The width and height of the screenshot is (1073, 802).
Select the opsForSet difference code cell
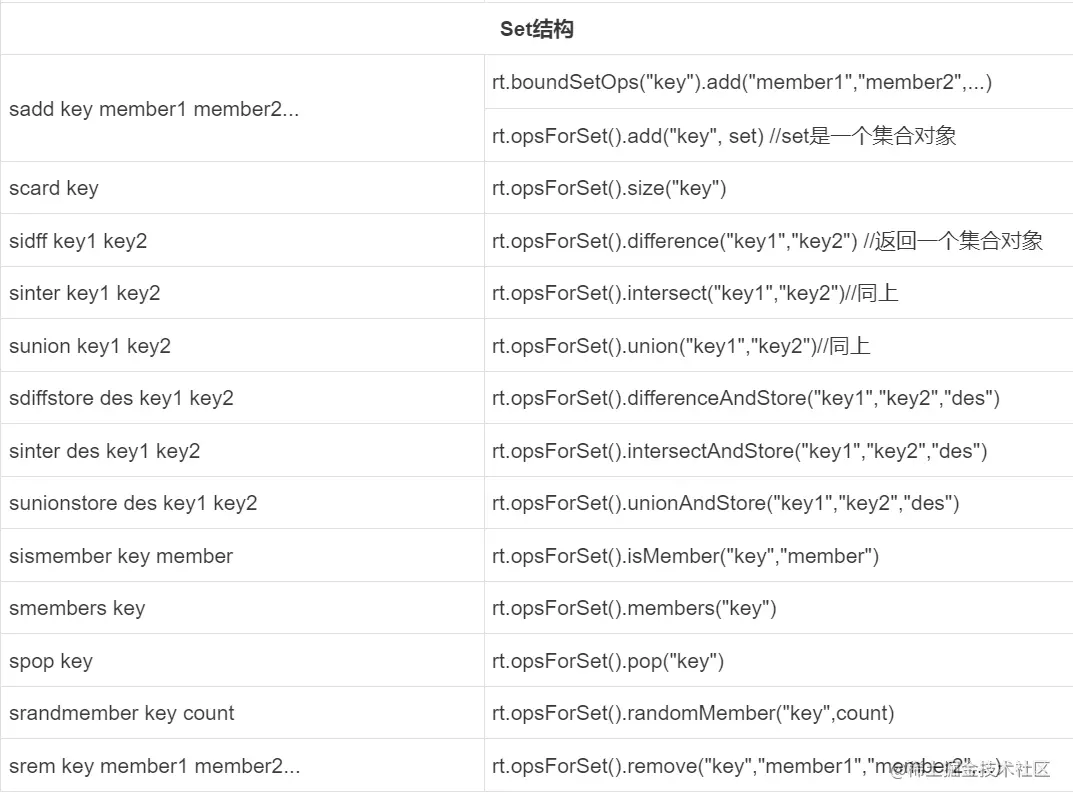[767, 241]
